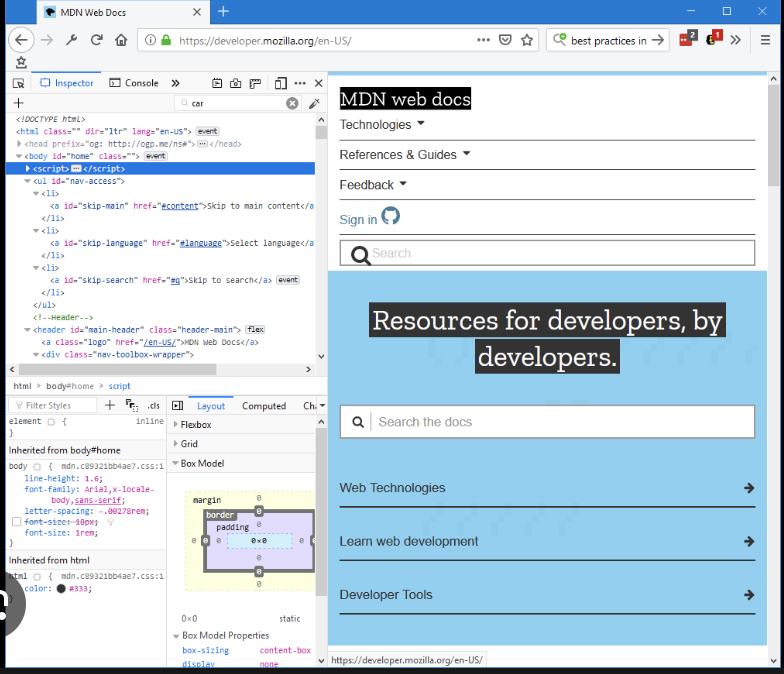This screenshot has height=674, width=784.
Task: Open the Technologies dropdown menu
Action: click(382, 124)
